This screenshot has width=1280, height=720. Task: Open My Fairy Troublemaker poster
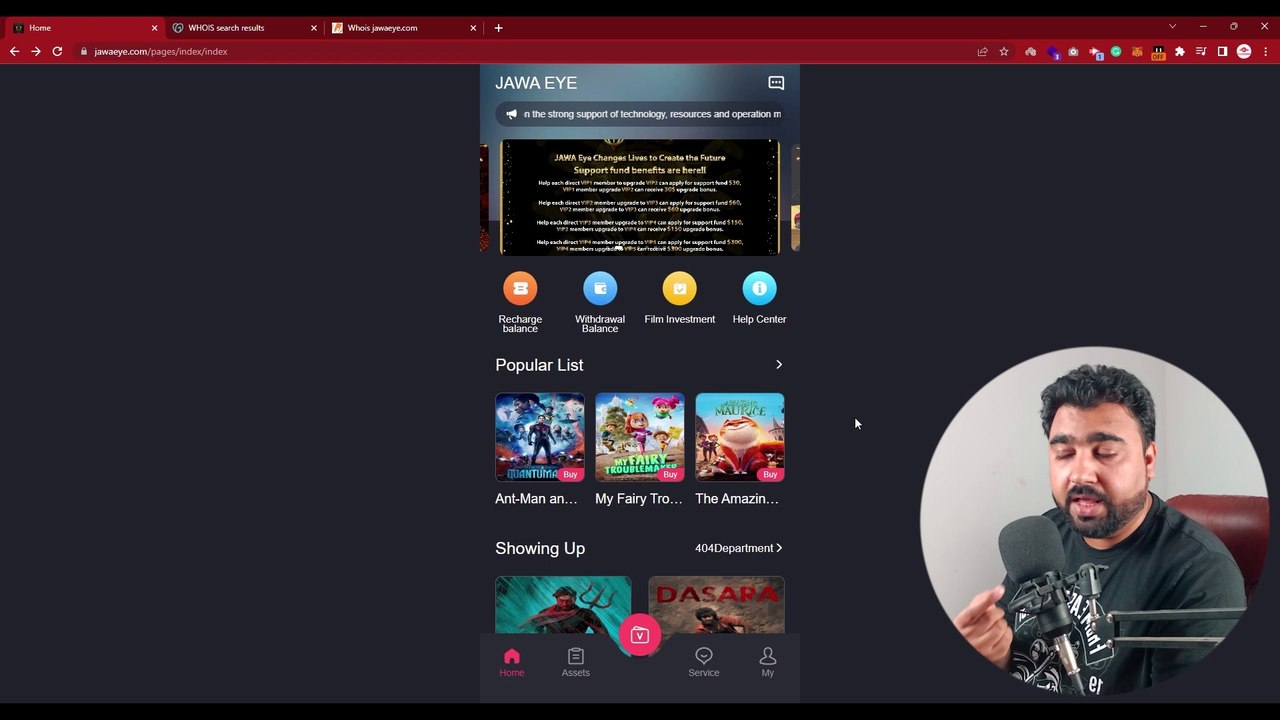coord(640,437)
